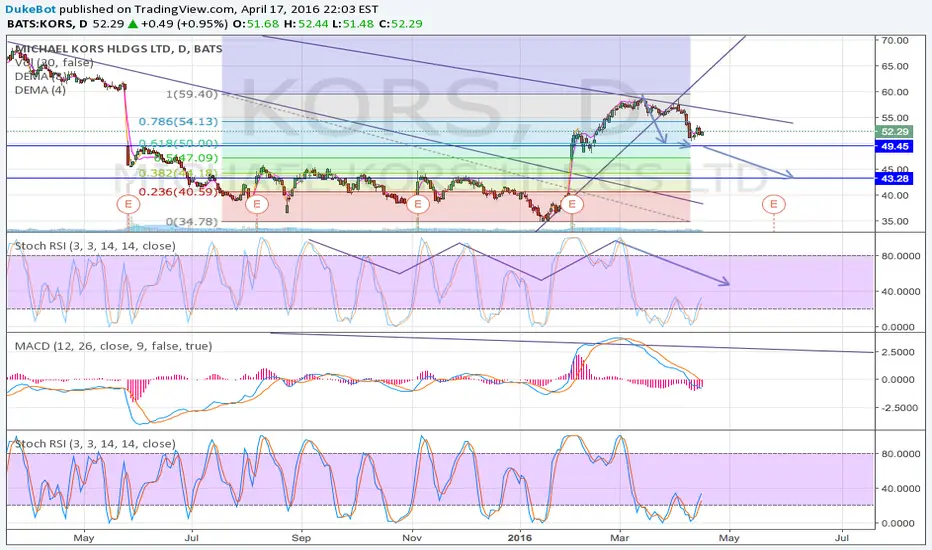Select the 0.618(50.00) Fibonacci level label

[x=178, y=143]
